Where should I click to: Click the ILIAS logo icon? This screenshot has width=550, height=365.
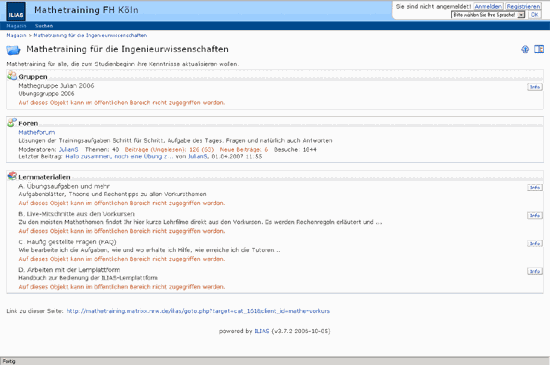[x=16, y=11]
